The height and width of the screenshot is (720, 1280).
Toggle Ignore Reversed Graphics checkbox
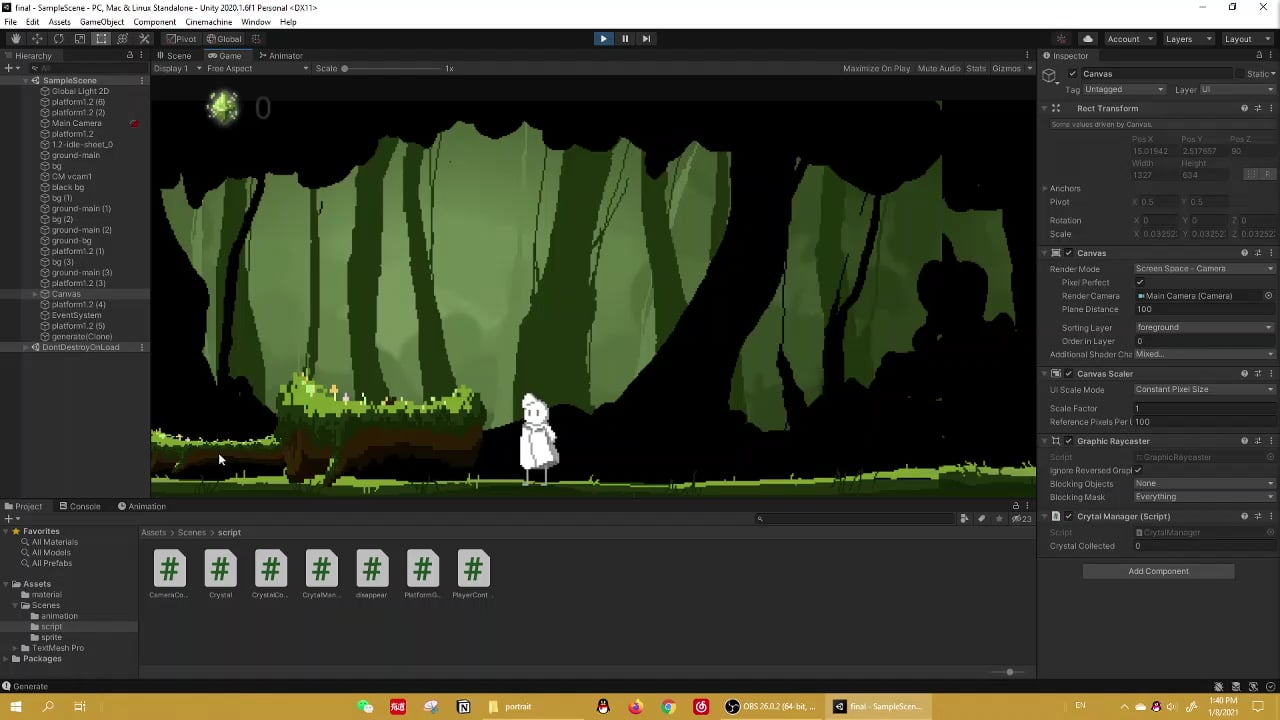tap(1138, 470)
